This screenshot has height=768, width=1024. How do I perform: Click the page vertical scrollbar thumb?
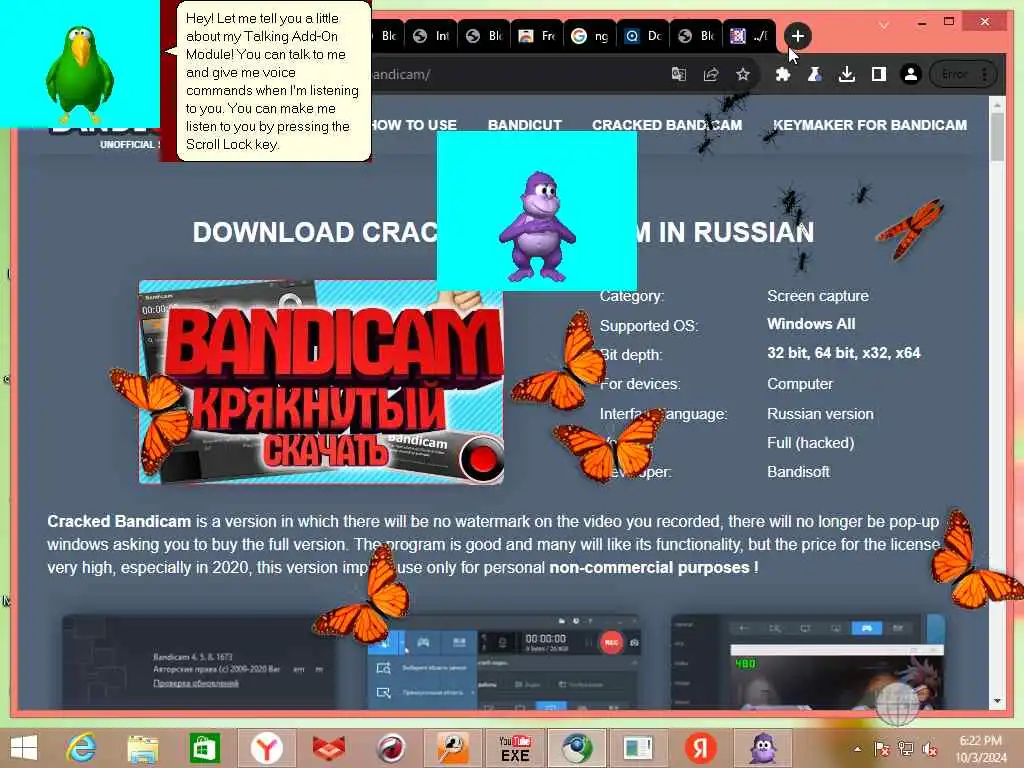tap(997, 137)
